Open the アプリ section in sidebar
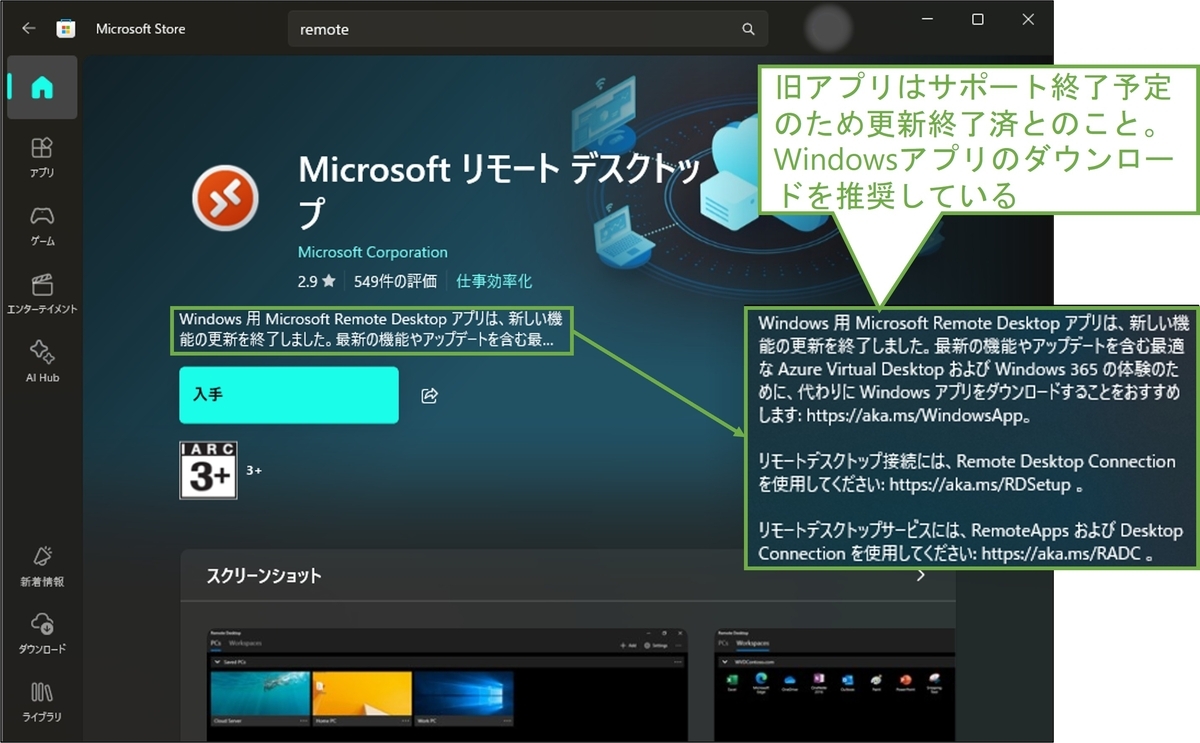Image resolution: width=1200 pixels, height=743 pixels. pyautogui.click(x=42, y=157)
